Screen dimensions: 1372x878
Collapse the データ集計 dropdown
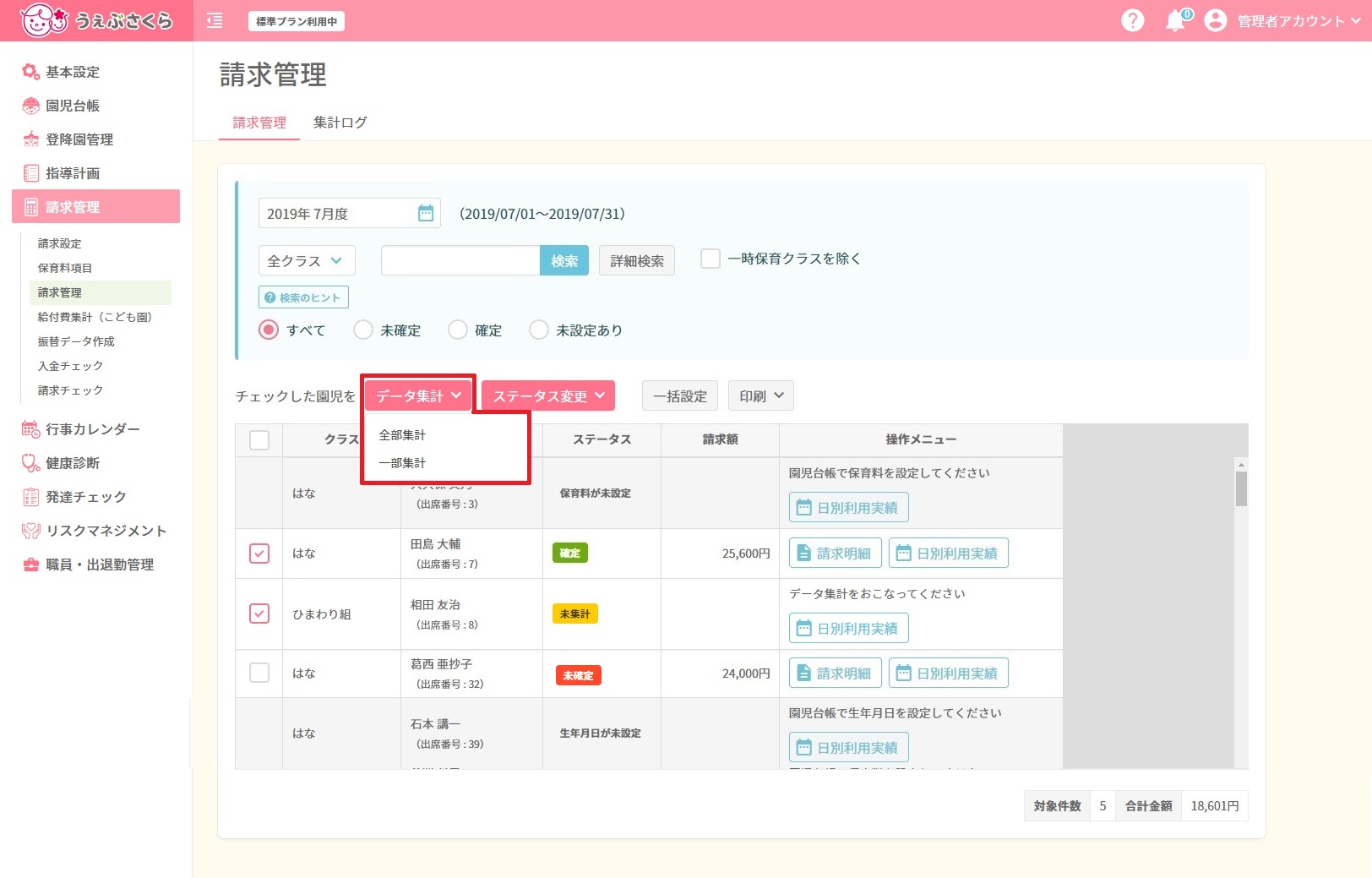(x=418, y=395)
